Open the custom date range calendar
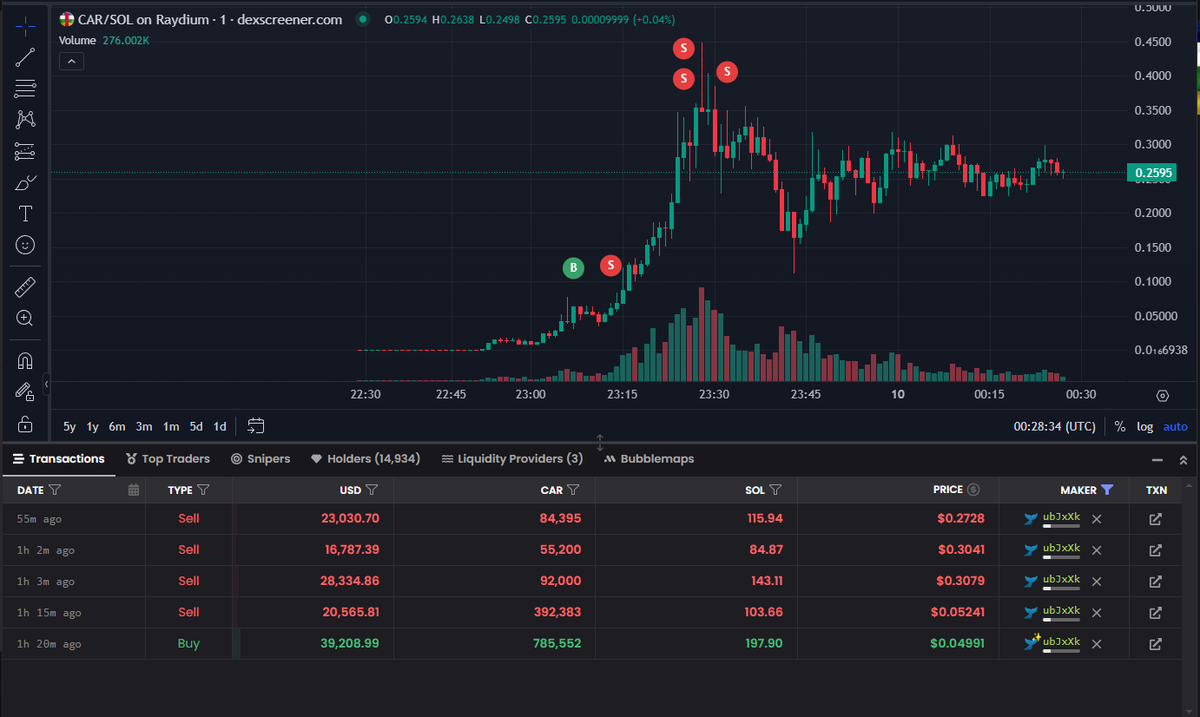Screen dimensions: 1200x717 point(256,425)
